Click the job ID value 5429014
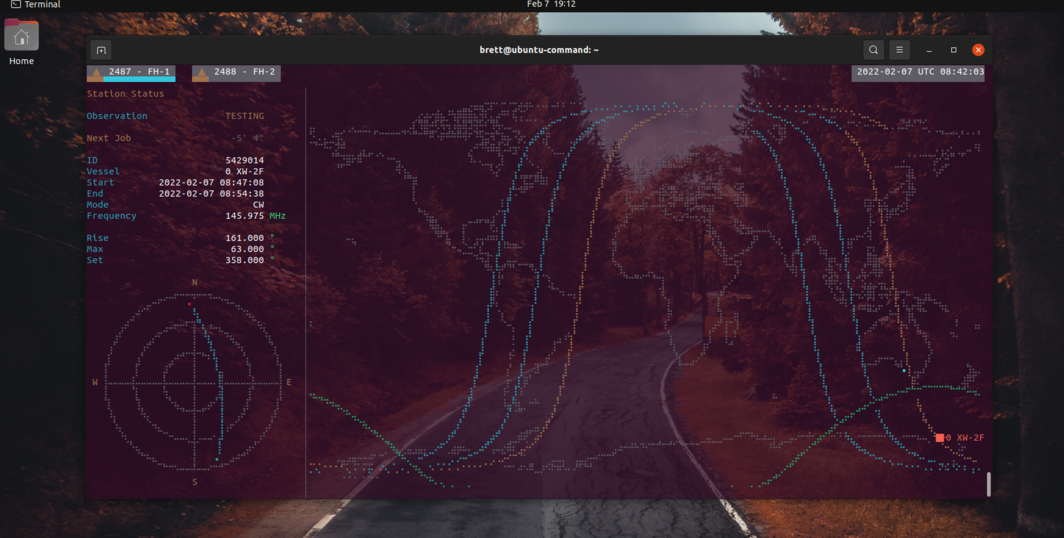The height and width of the screenshot is (538, 1064). click(x=244, y=160)
